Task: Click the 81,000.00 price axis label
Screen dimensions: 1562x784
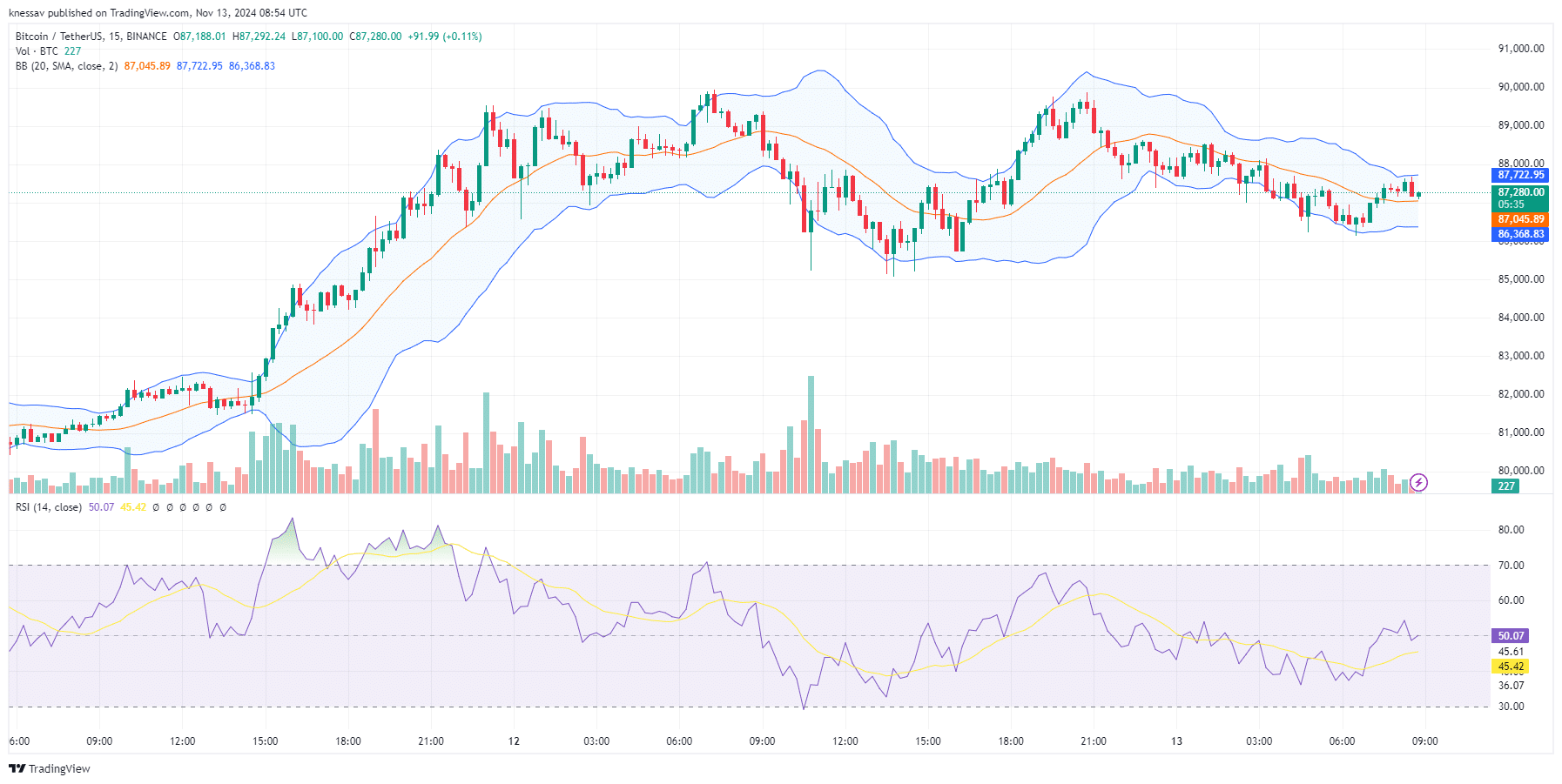Action: click(1521, 432)
